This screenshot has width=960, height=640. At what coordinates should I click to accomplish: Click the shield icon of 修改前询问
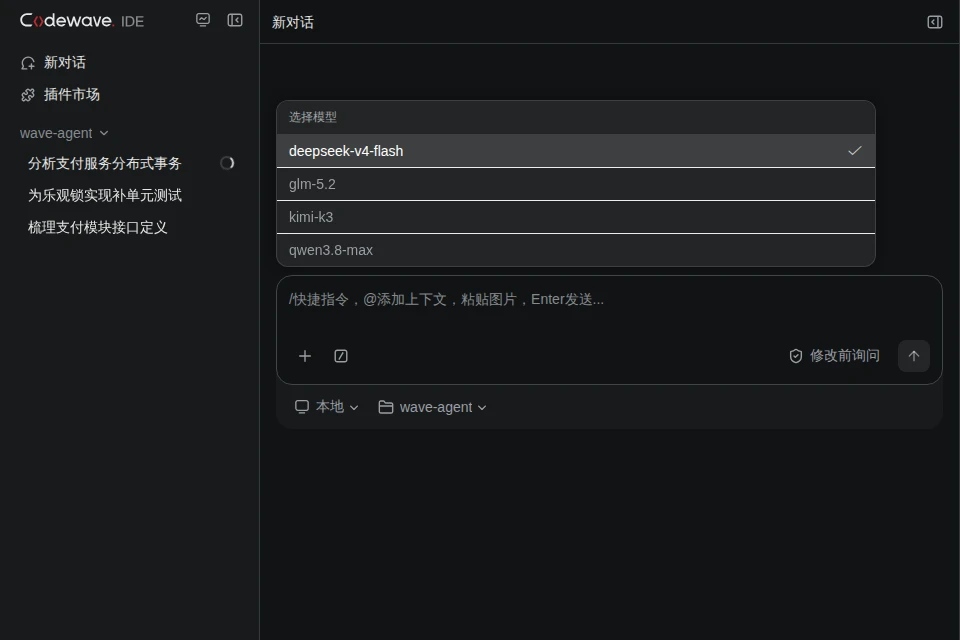[796, 356]
